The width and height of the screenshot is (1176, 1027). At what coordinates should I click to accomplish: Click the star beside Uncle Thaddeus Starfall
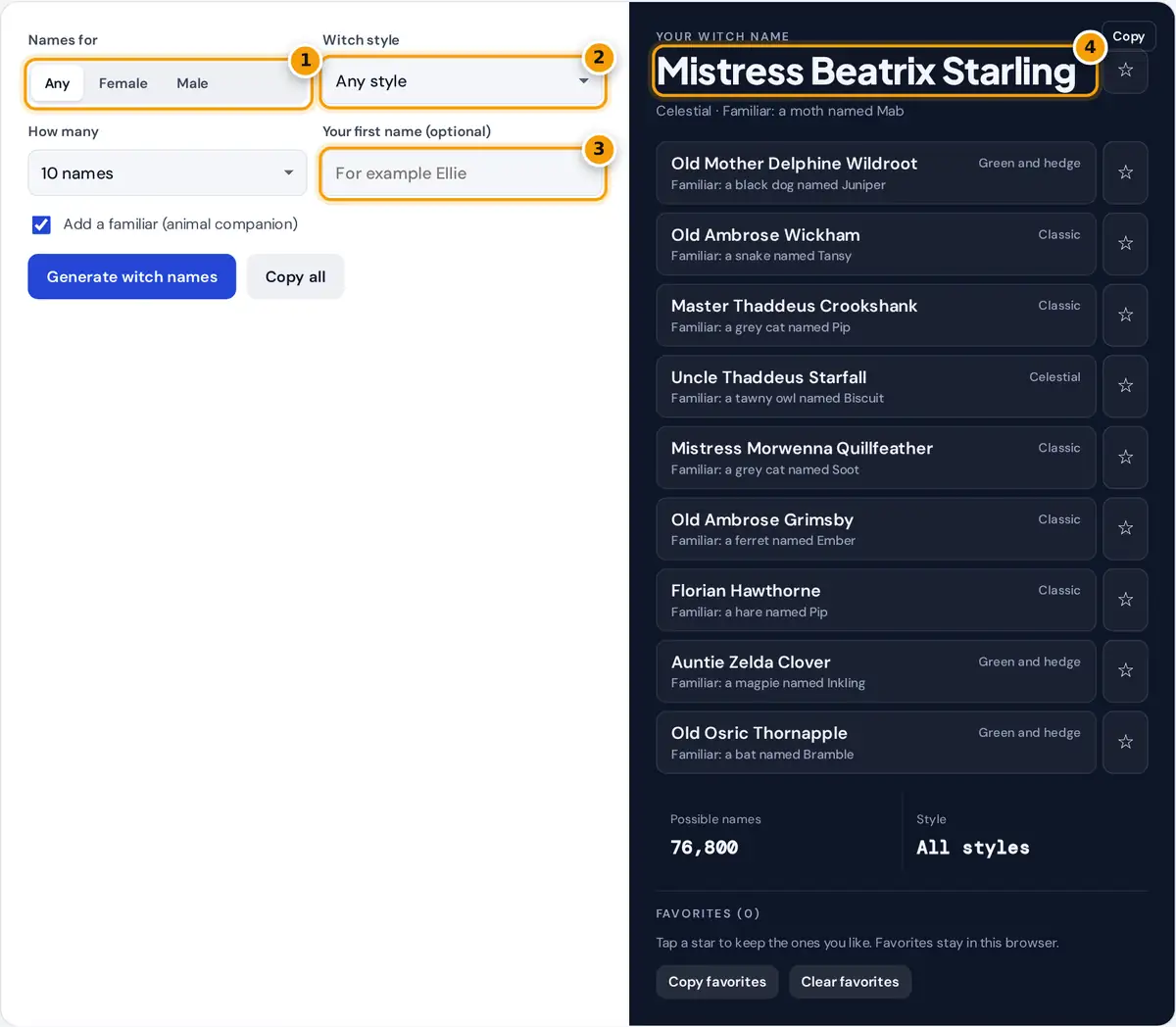[x=1125, y=386]
